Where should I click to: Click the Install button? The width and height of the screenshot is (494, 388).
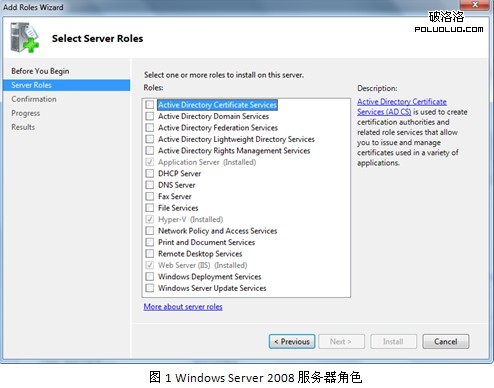393,342
